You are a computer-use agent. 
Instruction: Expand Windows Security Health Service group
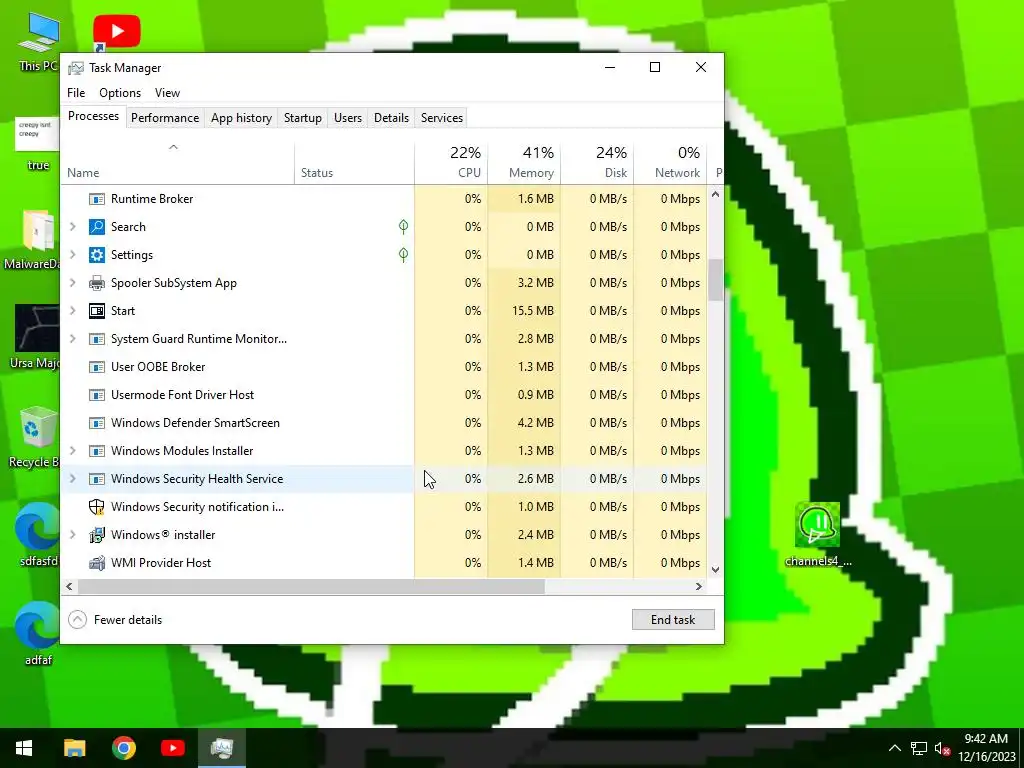click(x=72, y=479)
